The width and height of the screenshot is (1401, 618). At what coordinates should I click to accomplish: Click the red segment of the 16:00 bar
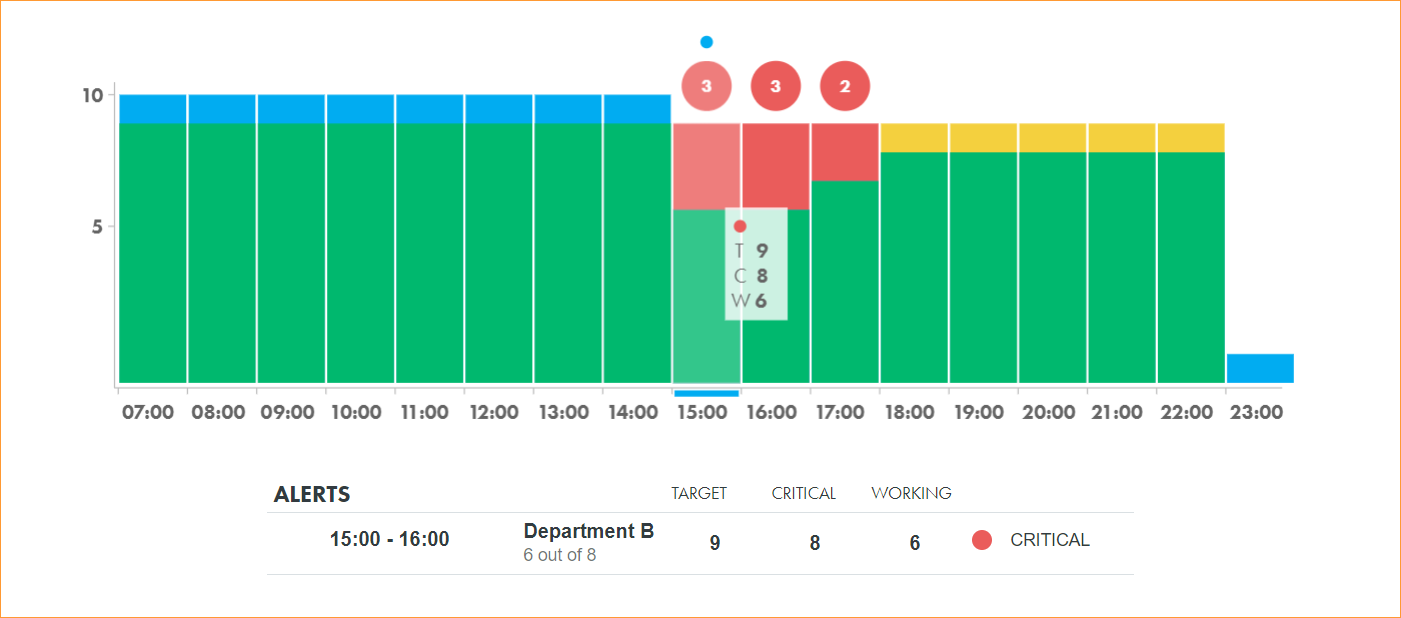click(776, 166)
